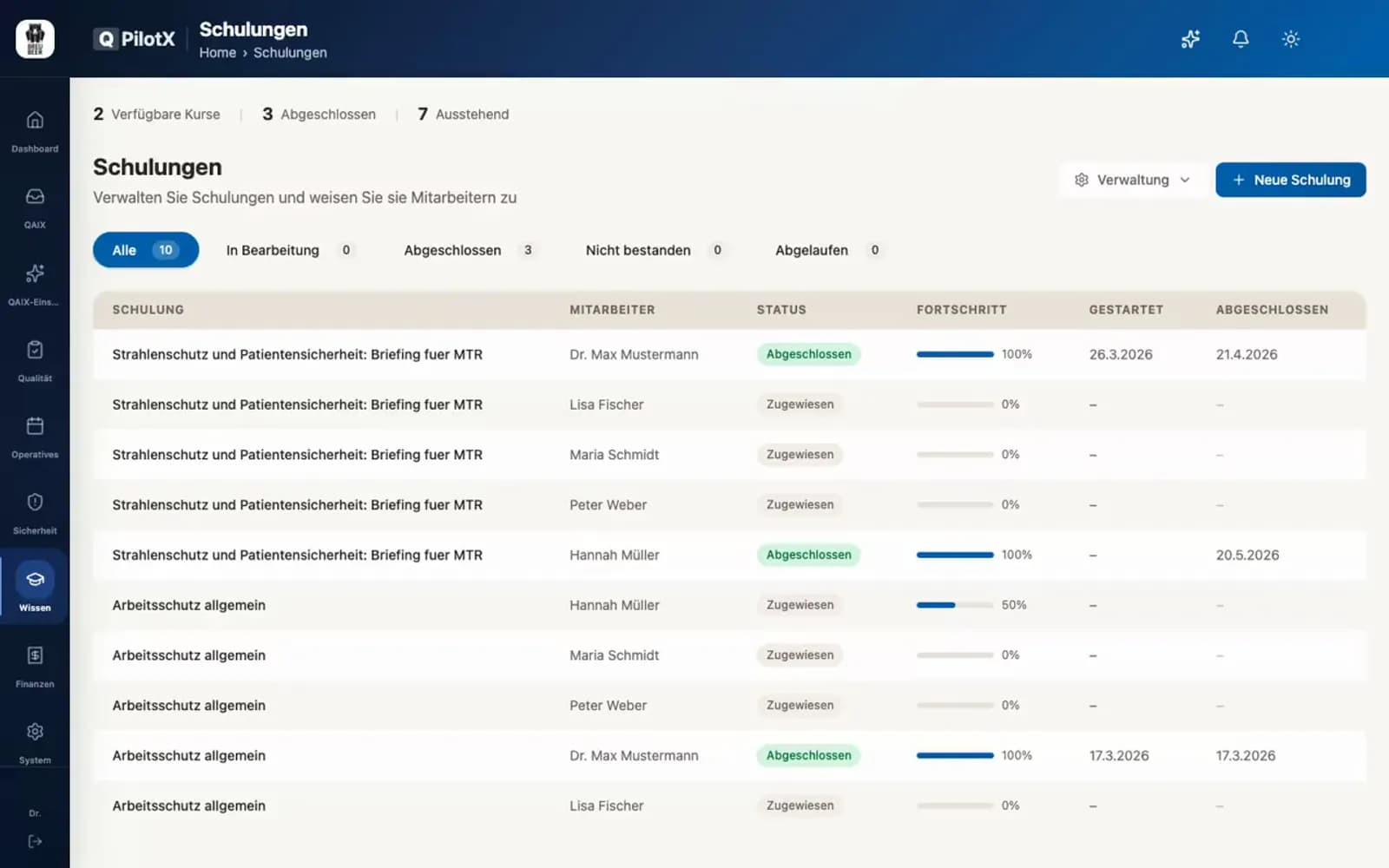The width and height of the screenshot is (1389, 868).
Task: Click the 7 Ausstehend statistic
Action: point(463,114)
